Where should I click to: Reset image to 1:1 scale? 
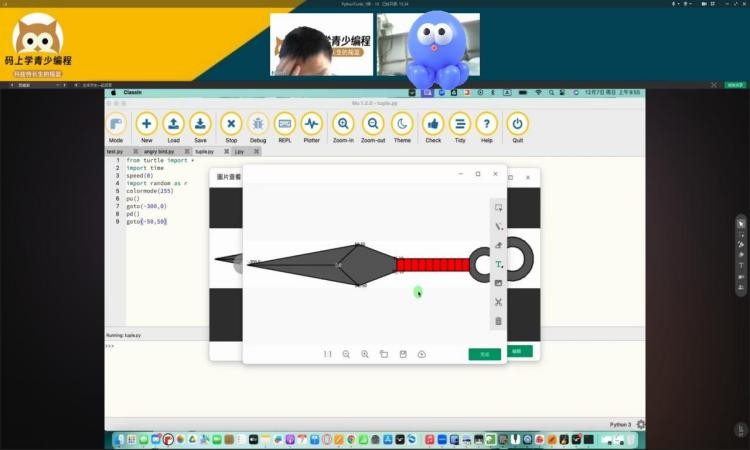pos(327,354)
